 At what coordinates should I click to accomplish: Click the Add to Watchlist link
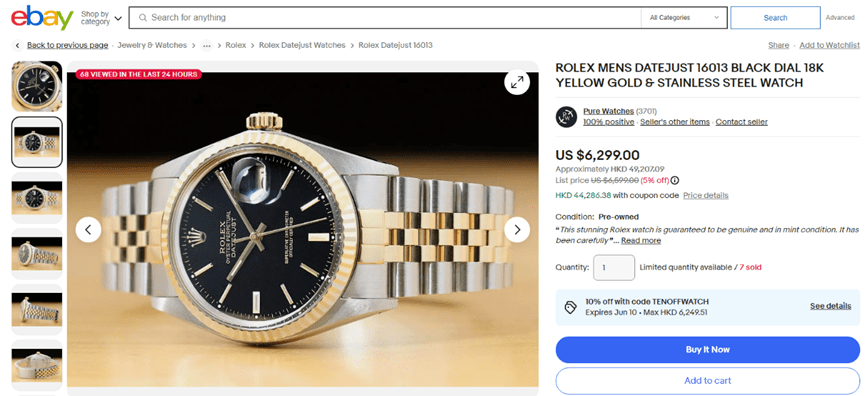[830, 45]
